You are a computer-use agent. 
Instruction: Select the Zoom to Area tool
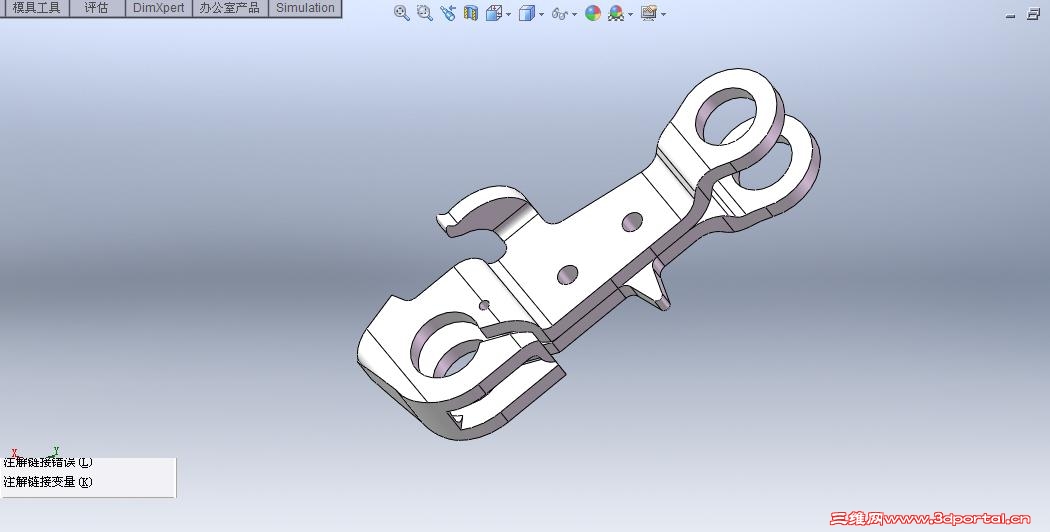425,13
